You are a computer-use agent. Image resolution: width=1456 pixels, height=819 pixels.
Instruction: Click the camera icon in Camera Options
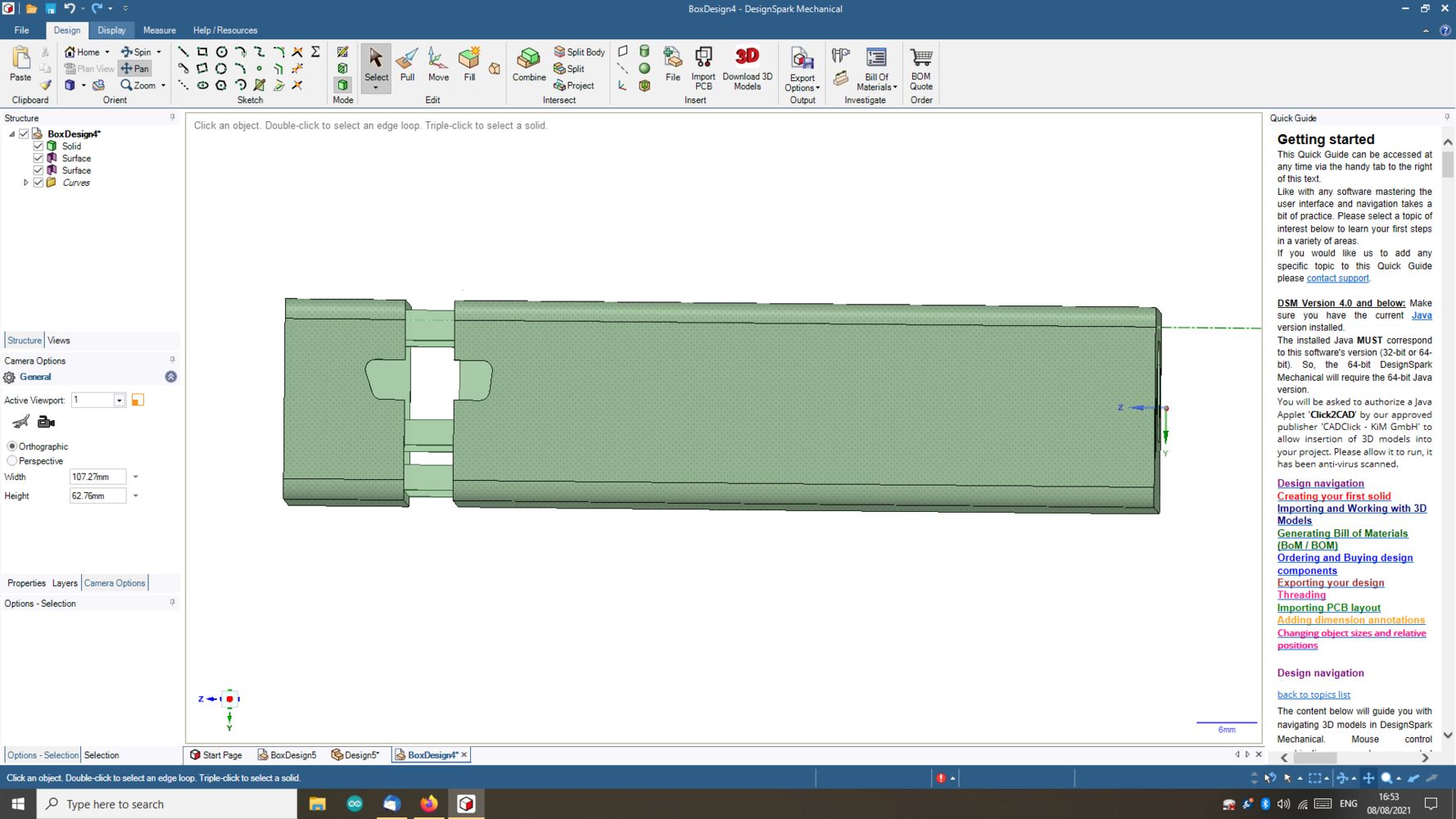[x=47, y=422]
